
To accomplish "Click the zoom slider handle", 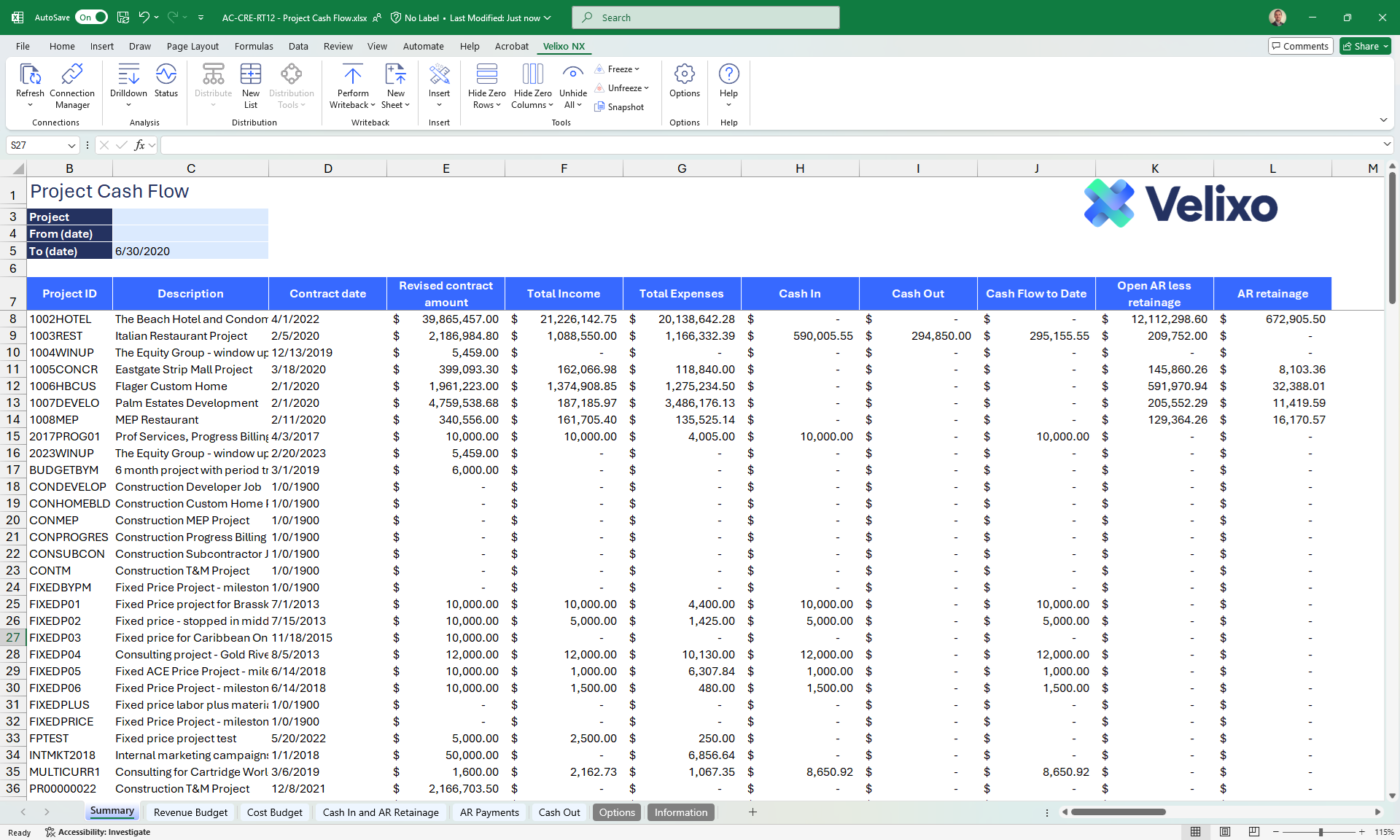I will (1321, 832).
